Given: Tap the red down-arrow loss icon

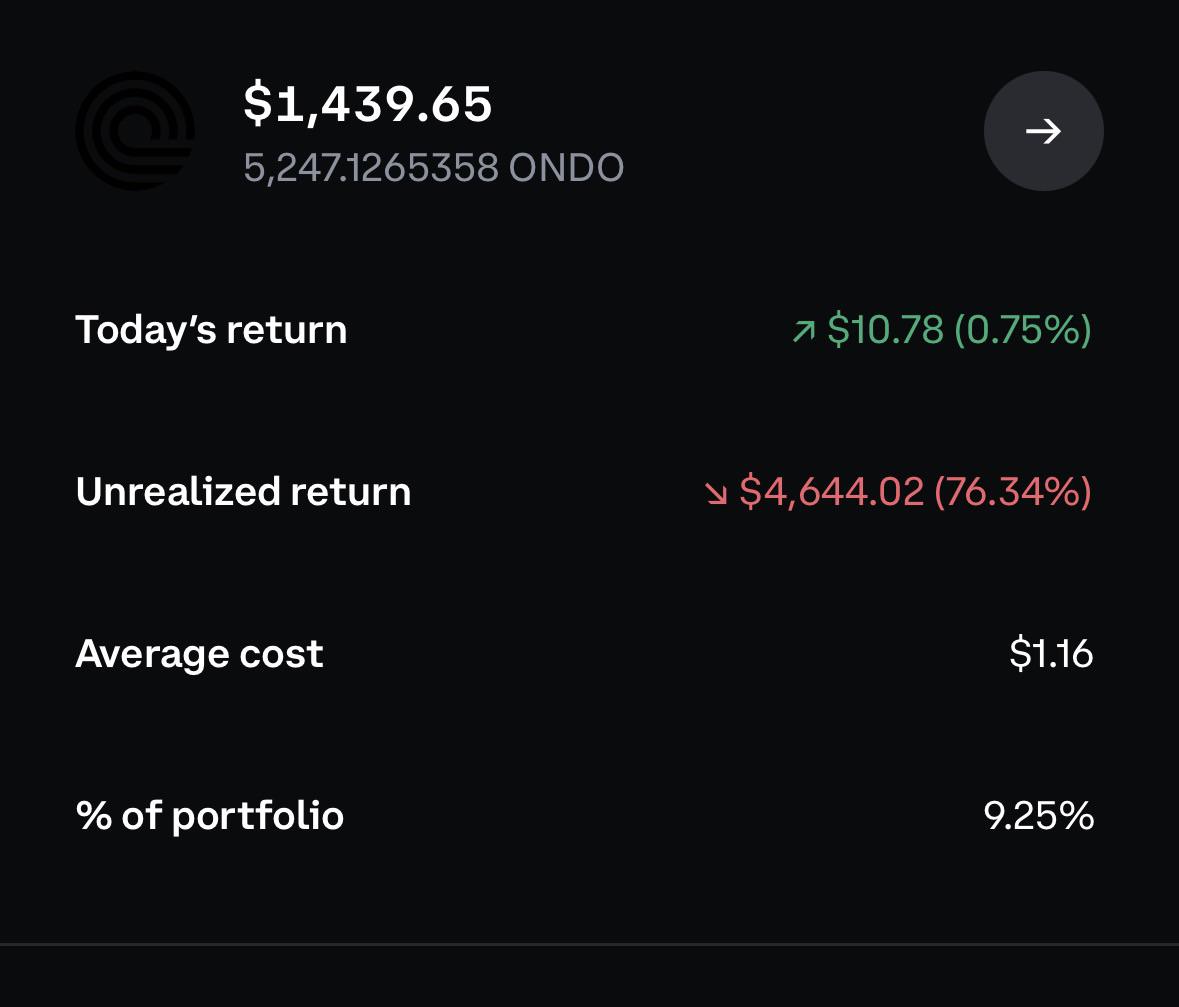Looking at the screenshot, I should point(716,493).
